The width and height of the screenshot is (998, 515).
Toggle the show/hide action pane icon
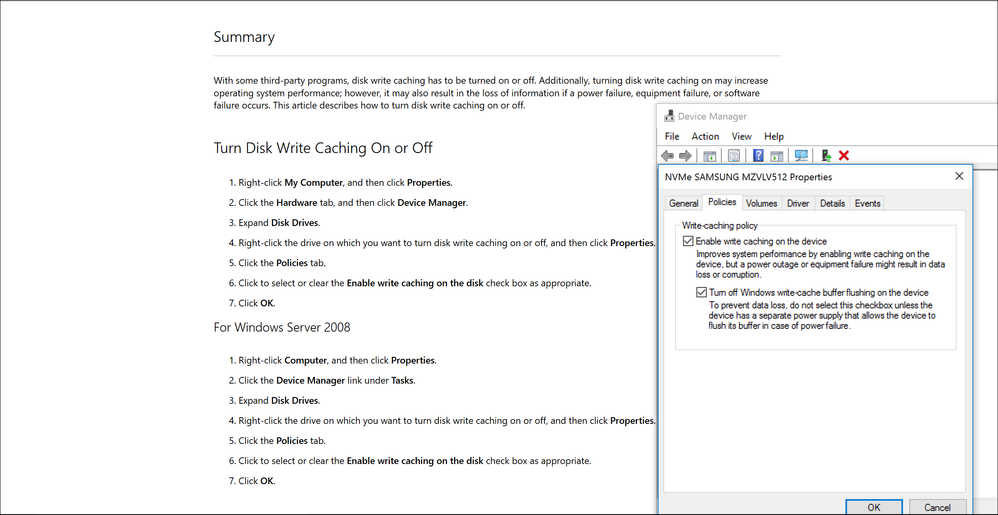(x=776, y=156)
